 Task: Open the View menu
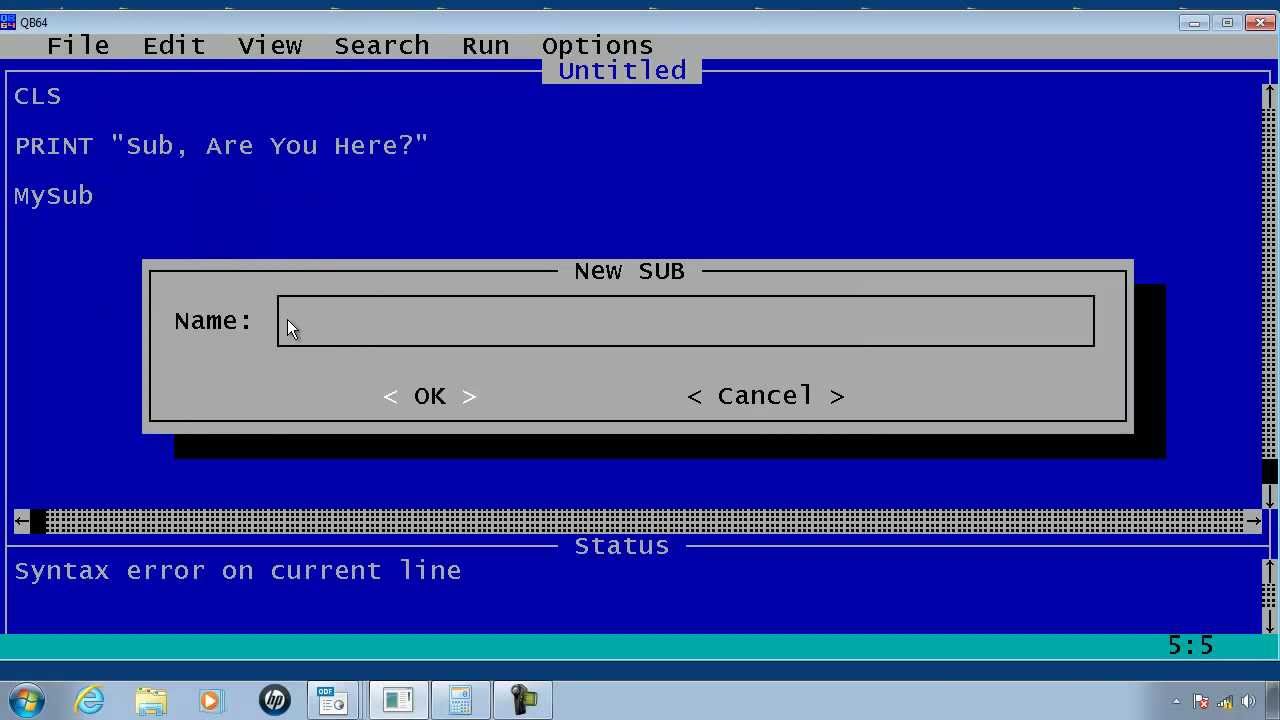pyautogui.click(x=270, y=46)
